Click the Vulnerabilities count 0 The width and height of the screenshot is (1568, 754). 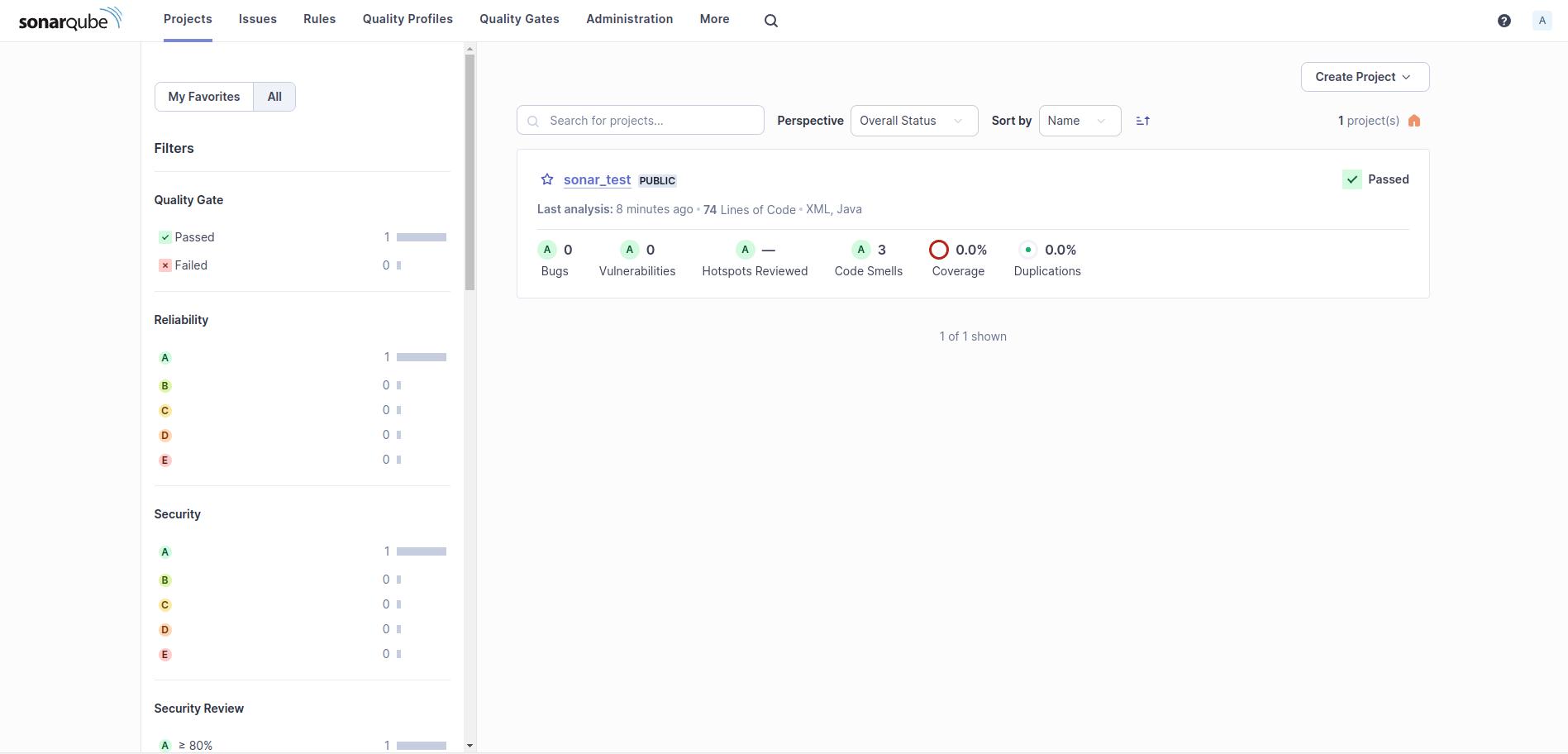pos(651,250)
